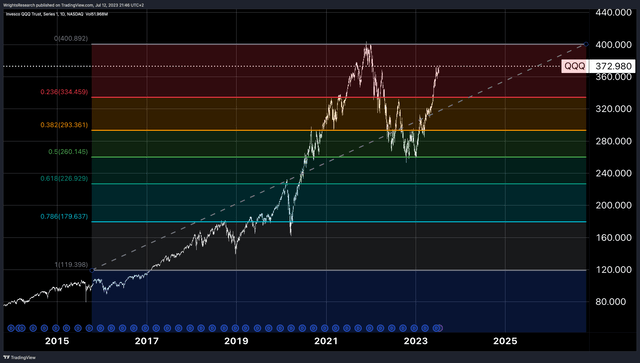Click the orange 0.382 retracement line

click(339, 130)
